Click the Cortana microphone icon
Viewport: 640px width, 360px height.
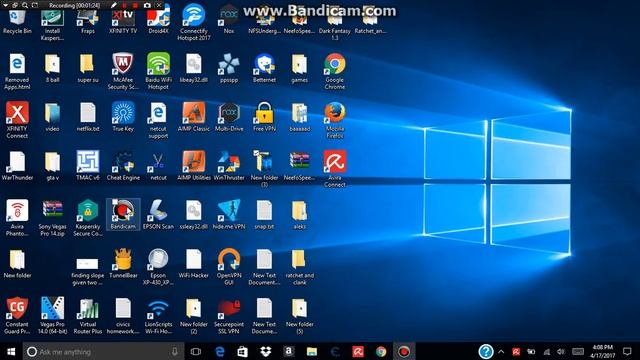point(175,351)
